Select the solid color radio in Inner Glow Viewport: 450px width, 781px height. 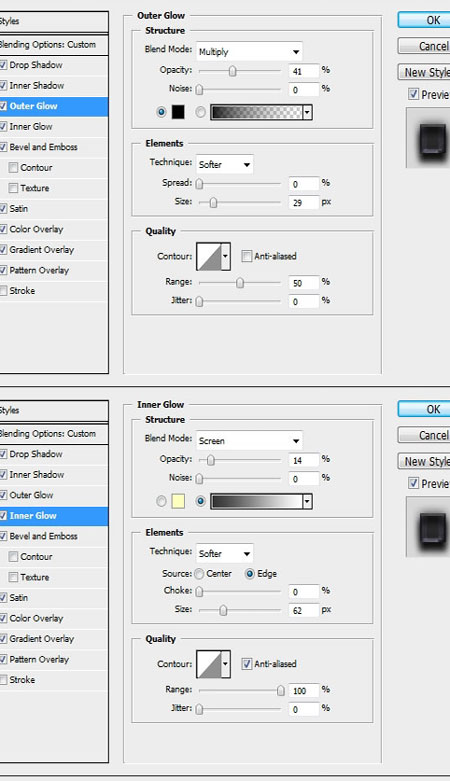point(161,501)
